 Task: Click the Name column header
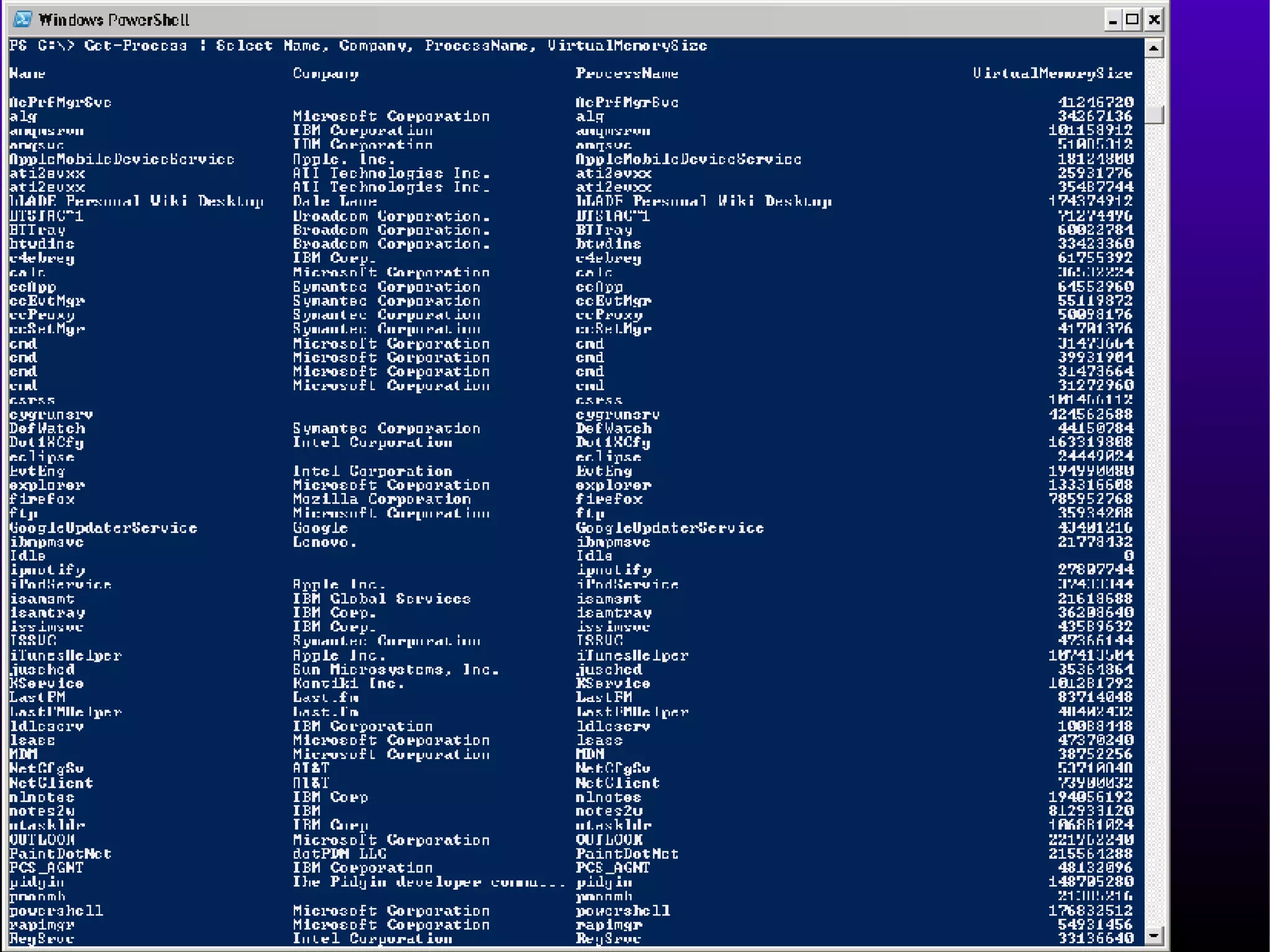pos(27,74)
